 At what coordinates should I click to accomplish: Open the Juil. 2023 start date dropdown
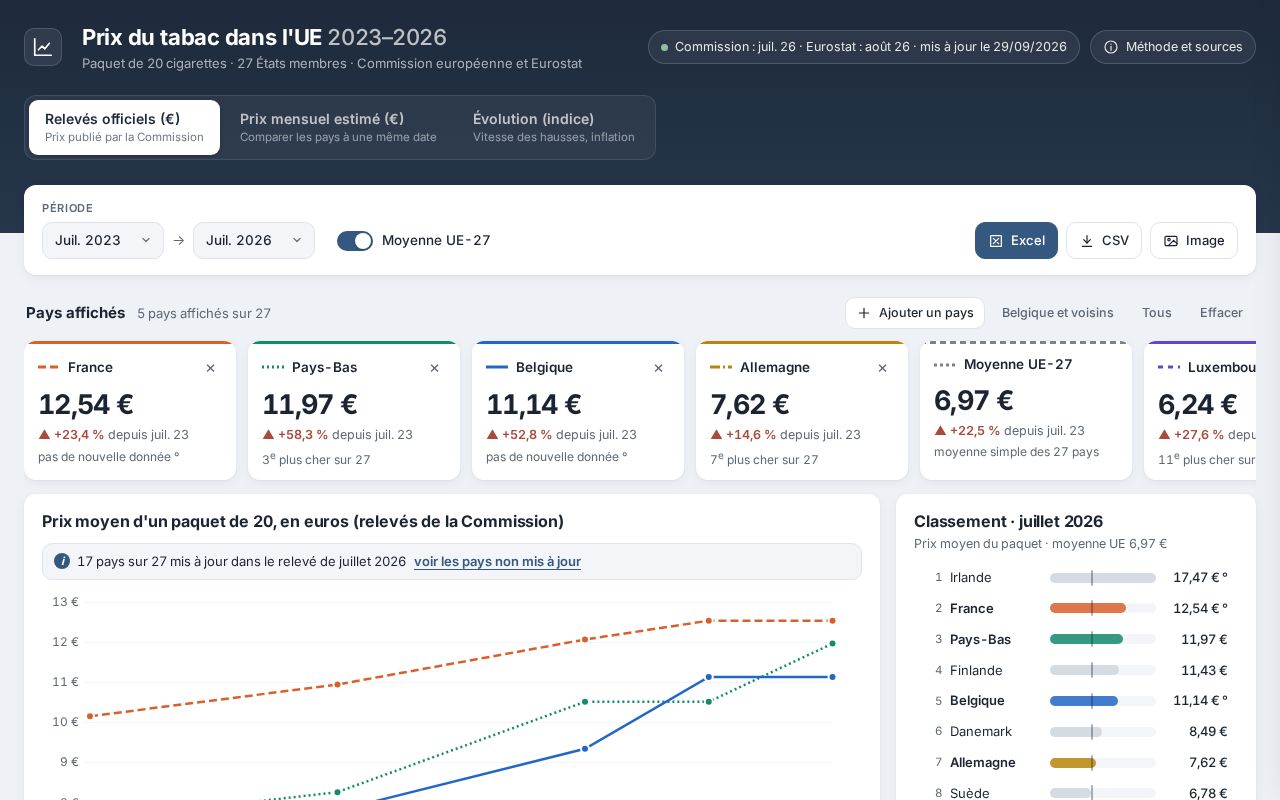(x=103, y=241)
